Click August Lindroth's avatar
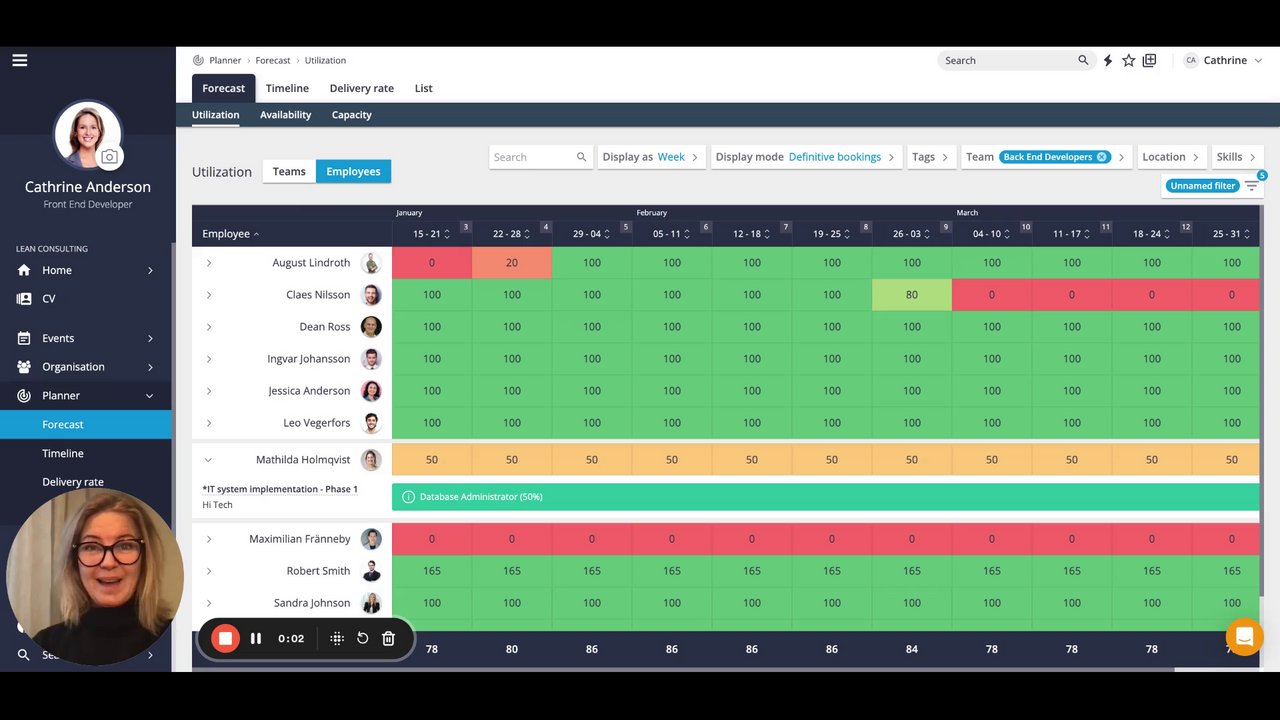Screen dimensions: 1280x720 click(371, 263)
